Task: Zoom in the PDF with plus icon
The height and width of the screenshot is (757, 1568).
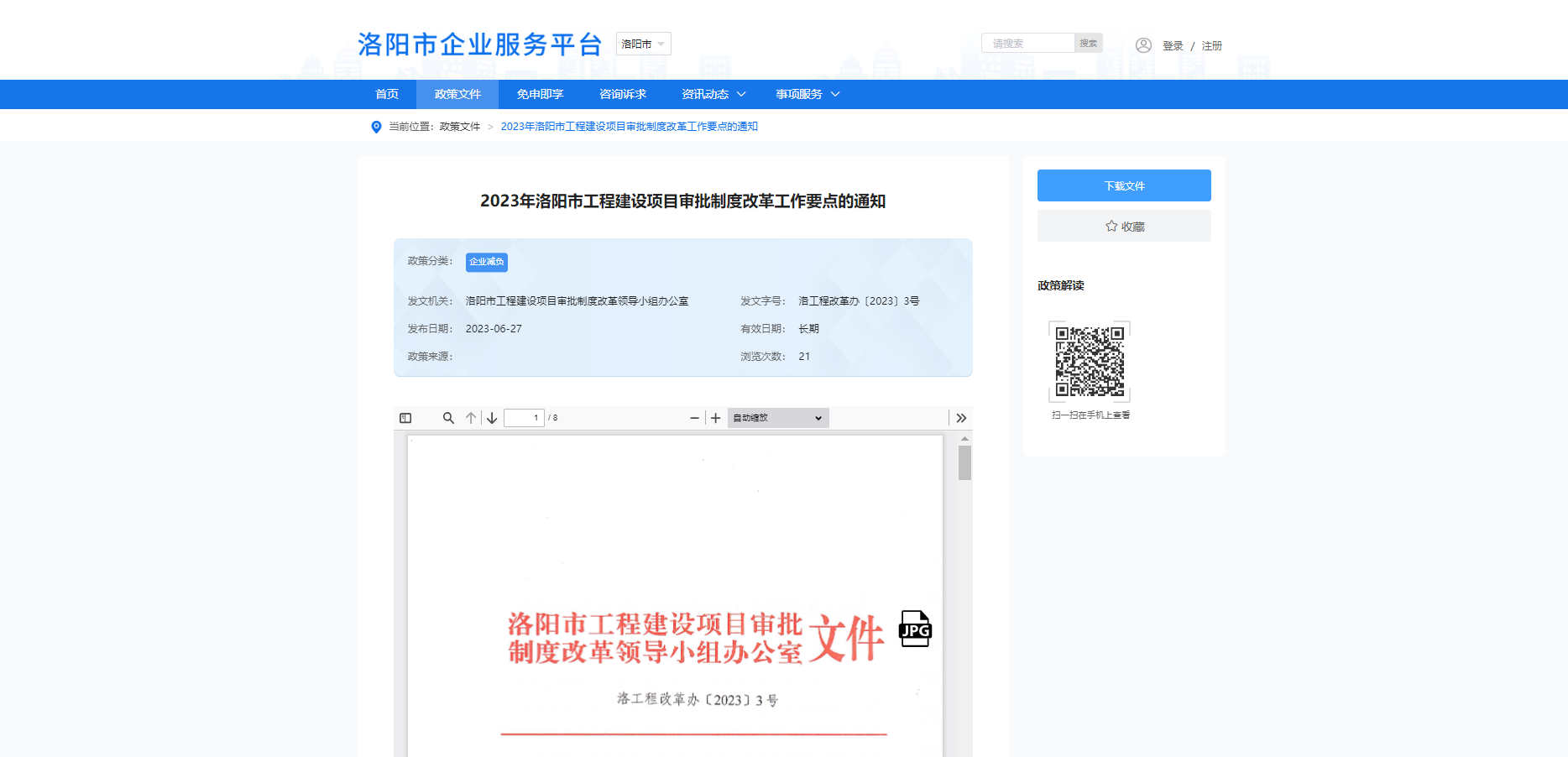Action: [x=715, y=418]
